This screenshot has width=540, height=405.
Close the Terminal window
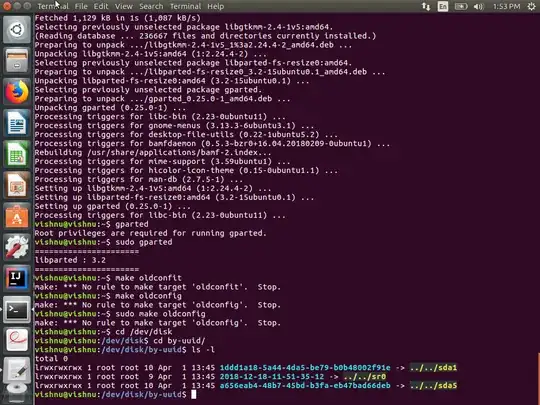point(7,6)
